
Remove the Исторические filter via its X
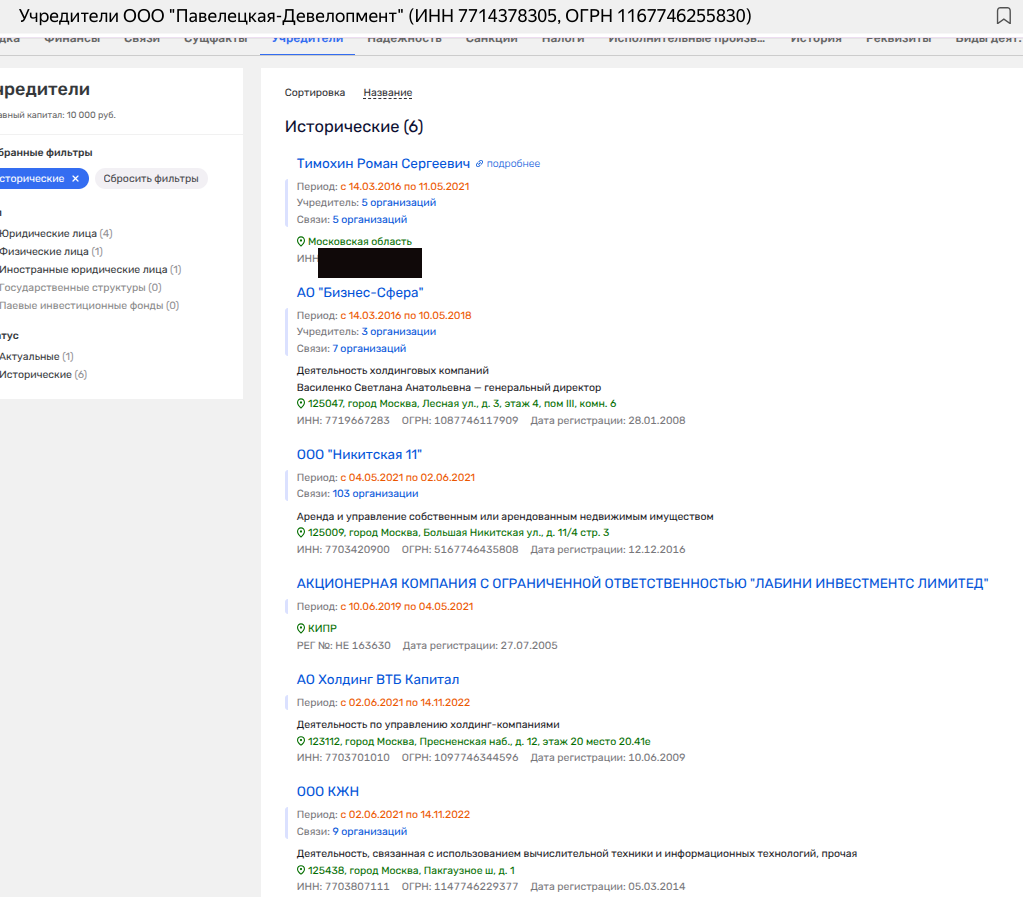click(x=75, y=179)
